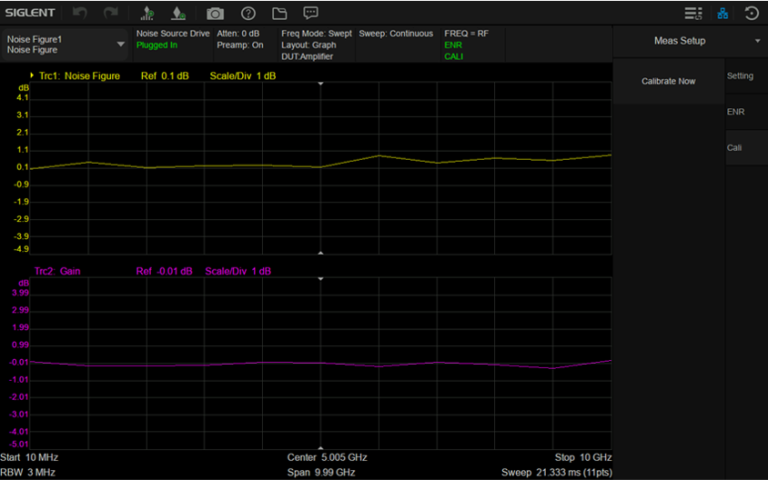The width and height of the screenshot is (768, 480).
Task: Toggle the Sweep Continuous setting
Action: (x=396, y=33)
